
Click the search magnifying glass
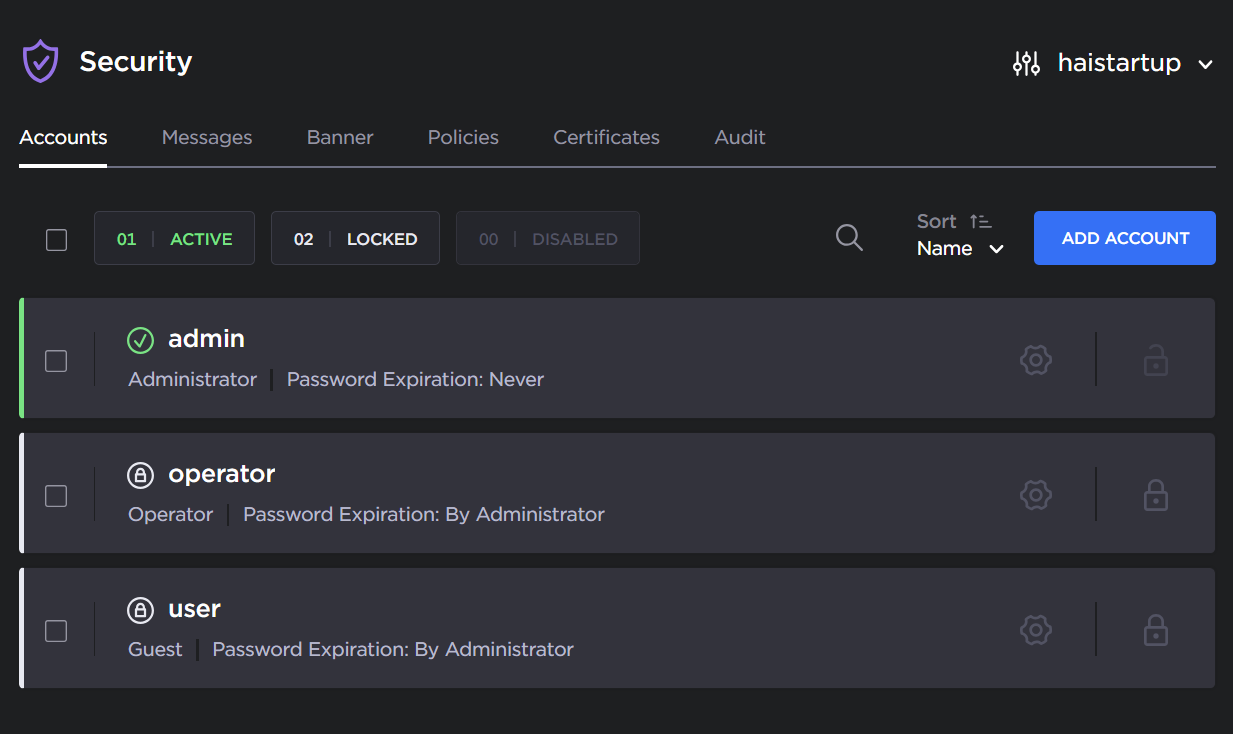[848, 237]
